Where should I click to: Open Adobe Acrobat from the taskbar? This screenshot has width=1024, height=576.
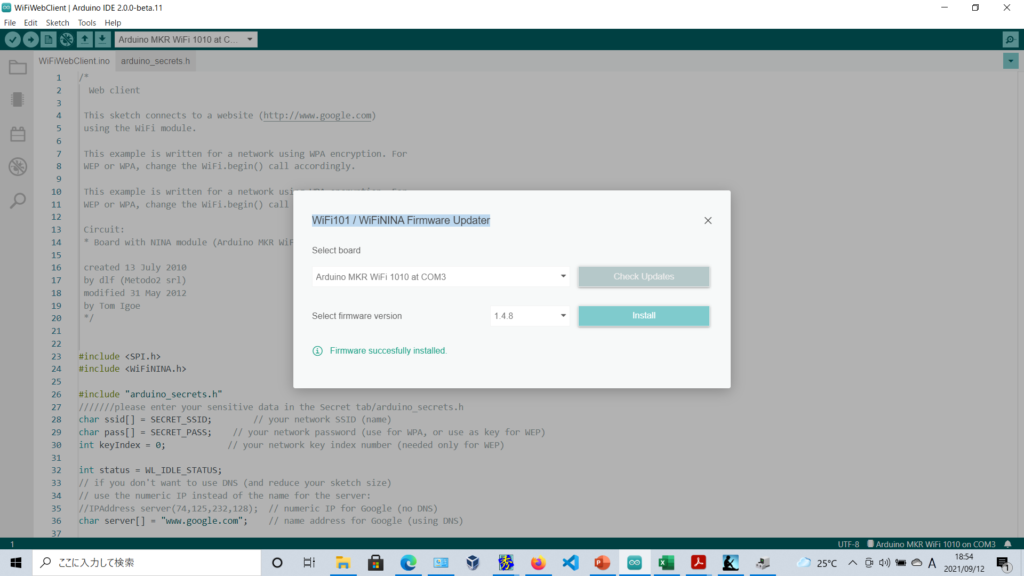click(x=698, y=562)
